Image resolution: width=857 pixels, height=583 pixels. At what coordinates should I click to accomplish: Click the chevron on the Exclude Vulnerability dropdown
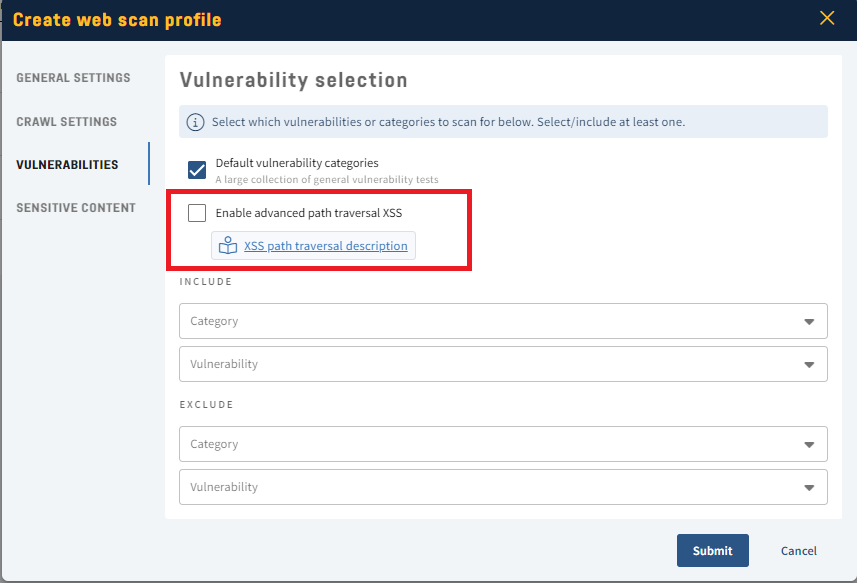point(810,487)
